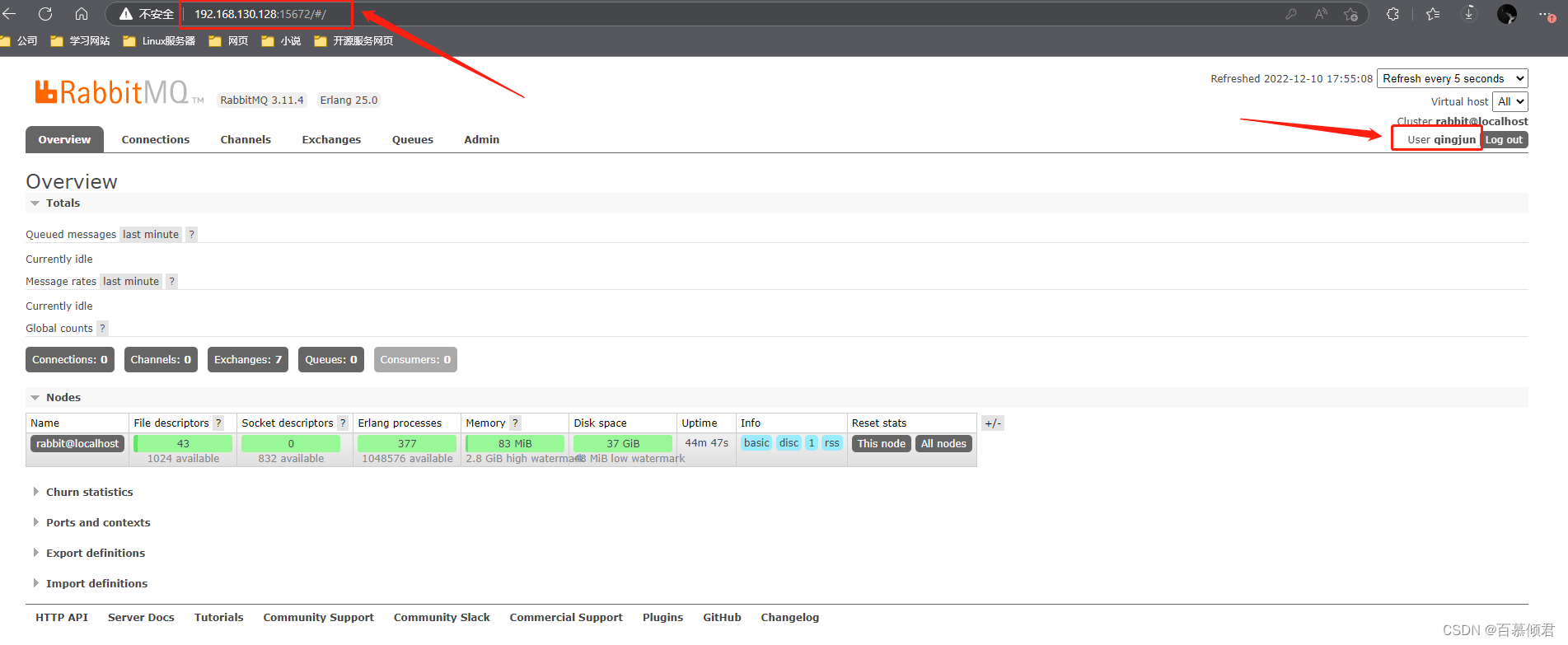1568x645 pixels.
Task: Open the HTTP API footer link
Action: point(62,618)
